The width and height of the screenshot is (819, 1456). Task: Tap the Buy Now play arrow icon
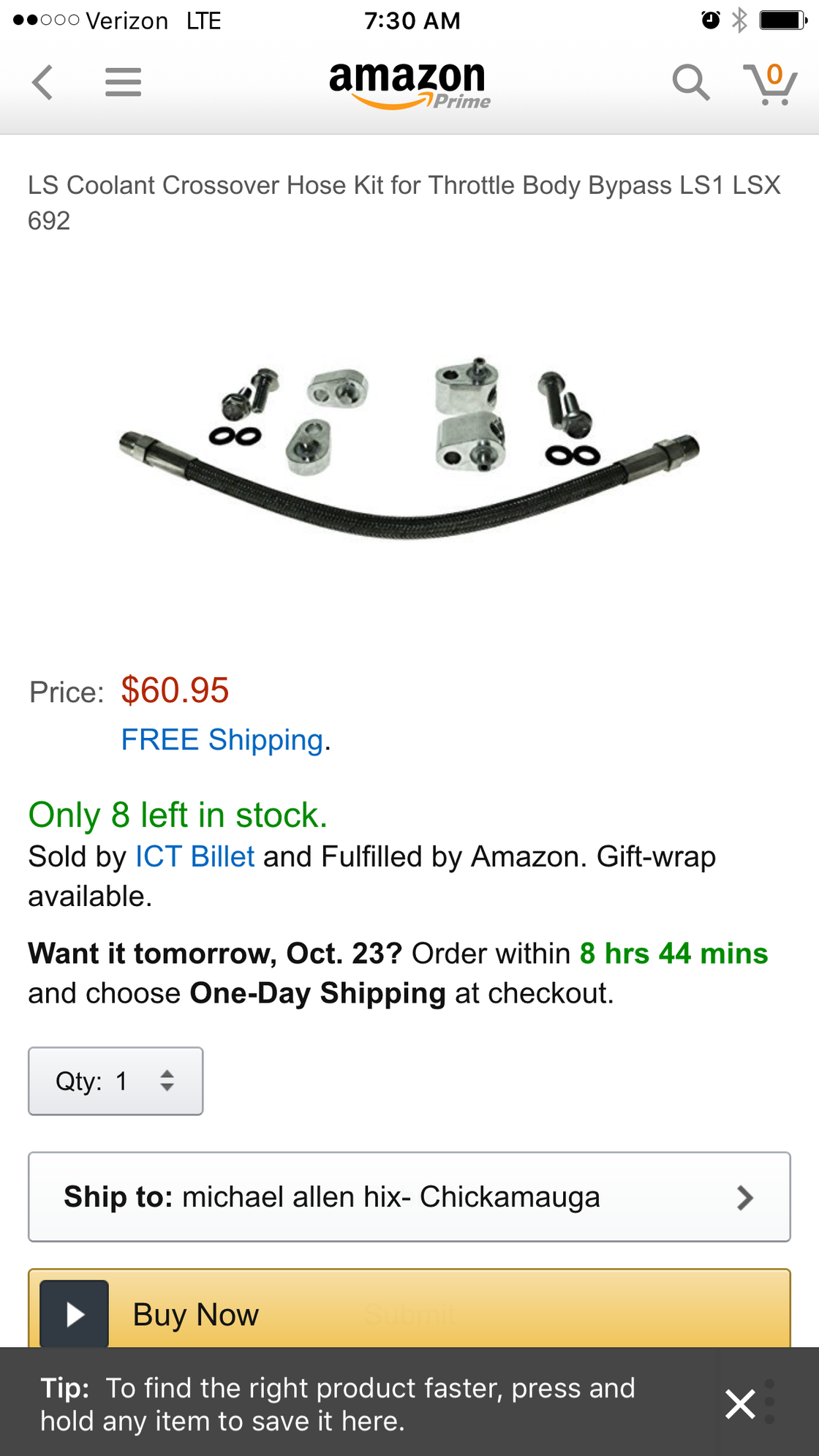point(74,1314)
